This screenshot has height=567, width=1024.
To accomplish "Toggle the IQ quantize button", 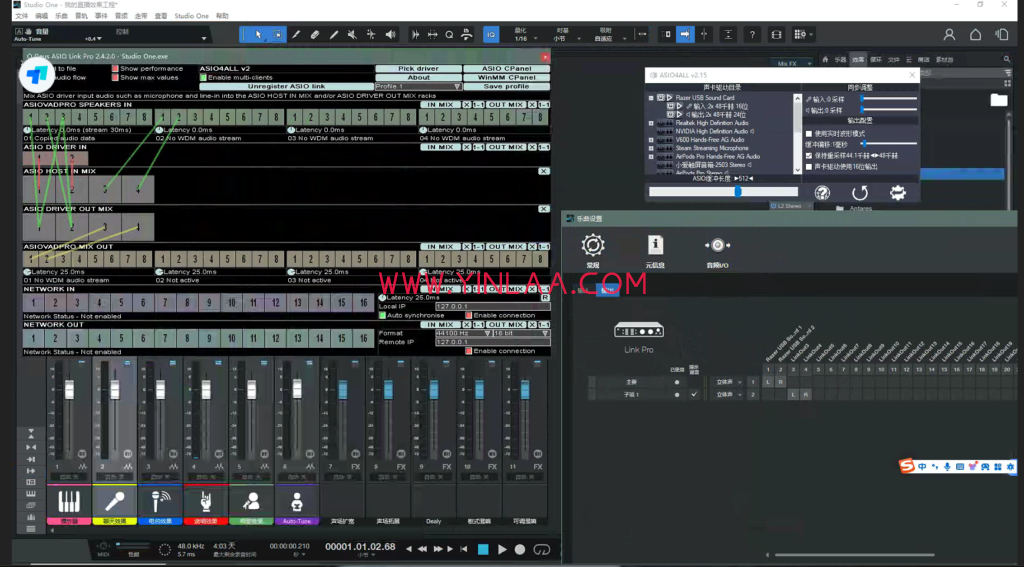I will [x=491, y=35].
